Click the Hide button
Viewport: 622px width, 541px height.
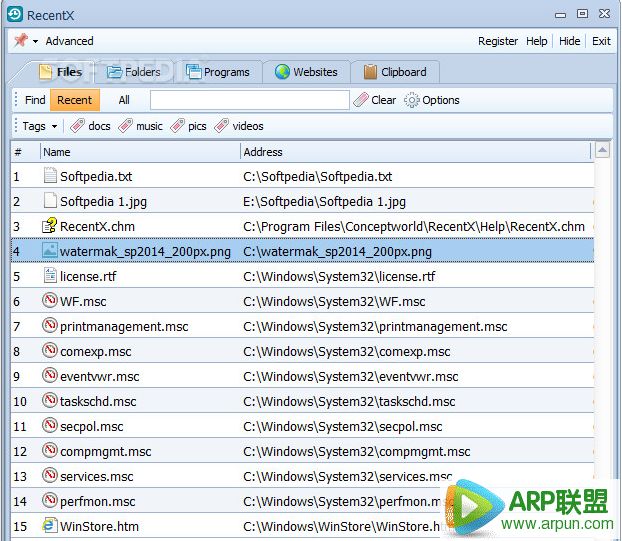(569, 41)
